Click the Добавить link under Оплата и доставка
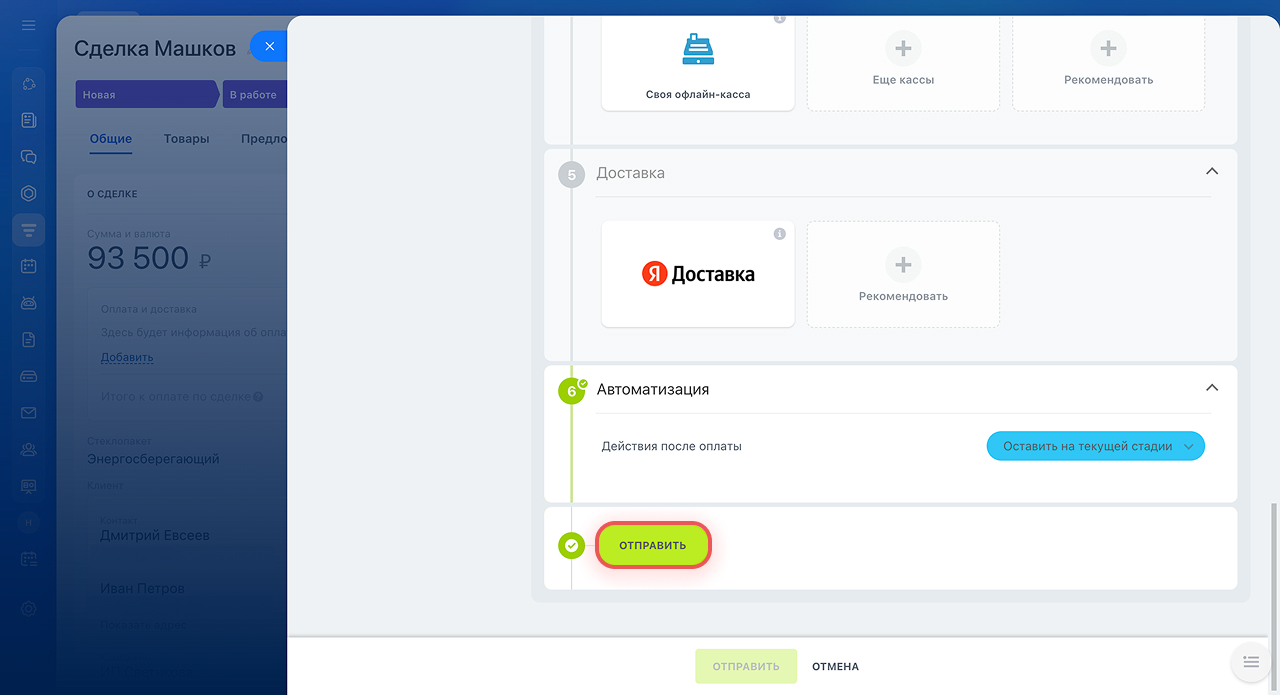Image resolution: width=1280 pixels, height=695 pixels. 127,357
